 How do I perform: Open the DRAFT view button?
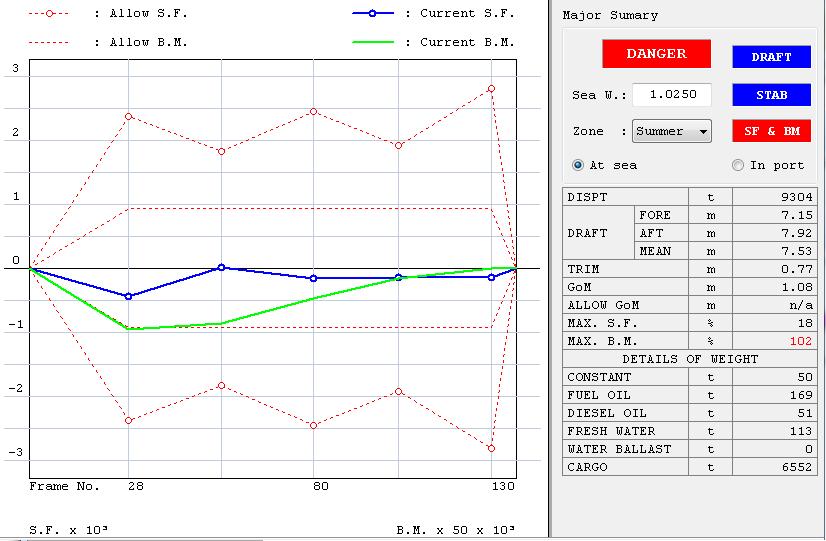coord(771,57)
